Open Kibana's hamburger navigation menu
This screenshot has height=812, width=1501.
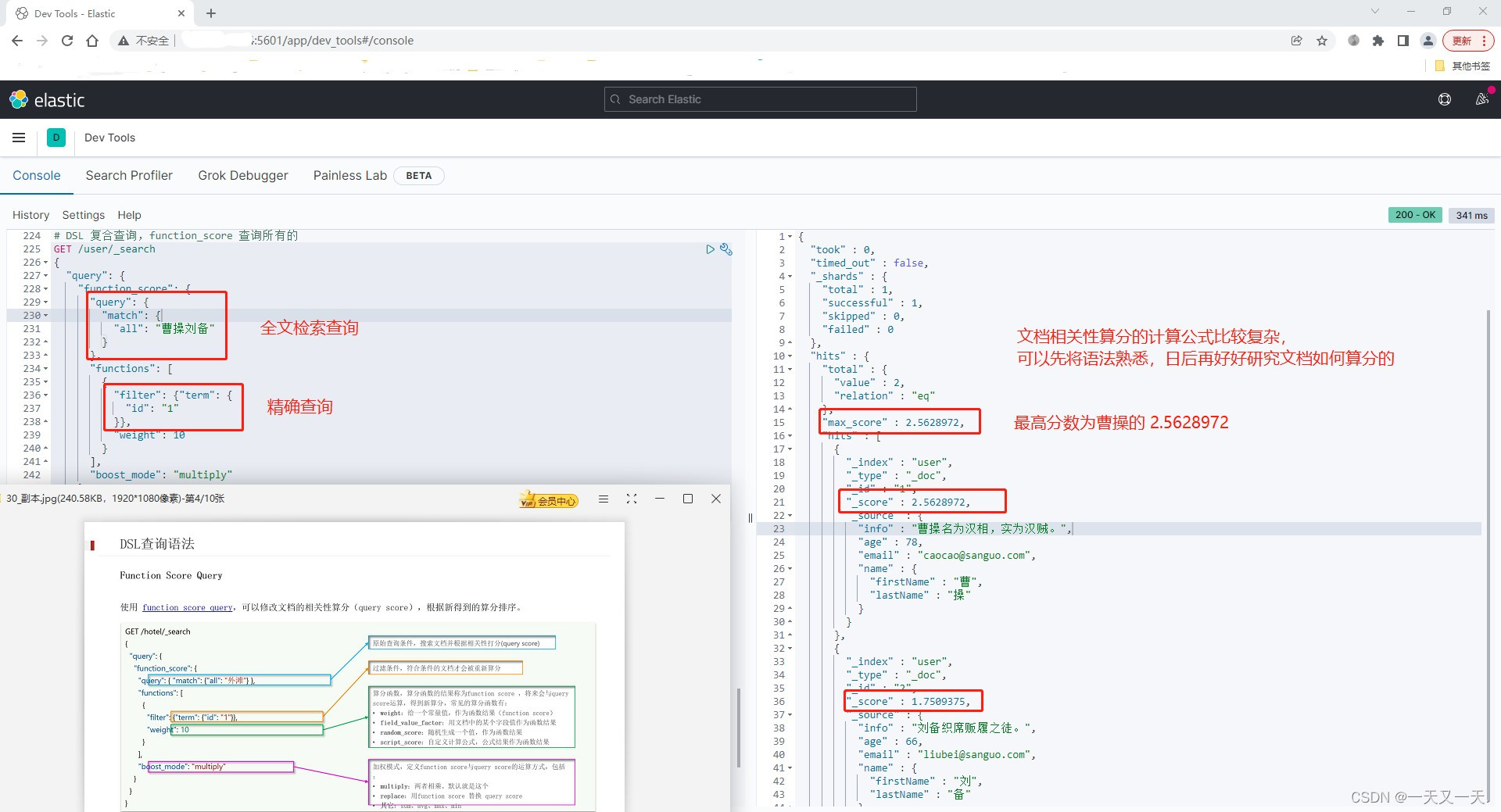(x=19, y=138)
